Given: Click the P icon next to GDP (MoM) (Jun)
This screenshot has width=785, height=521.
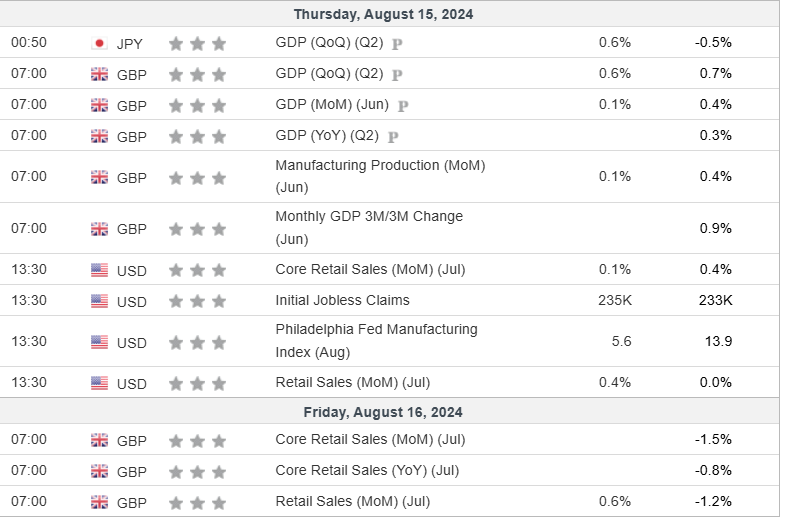Looking at the screenshot, I should 403,105.
